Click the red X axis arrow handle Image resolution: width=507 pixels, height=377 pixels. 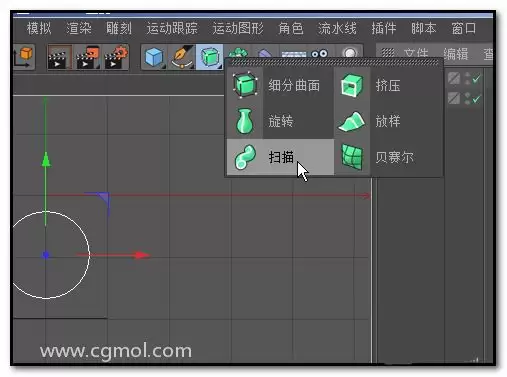coord(143,255)
